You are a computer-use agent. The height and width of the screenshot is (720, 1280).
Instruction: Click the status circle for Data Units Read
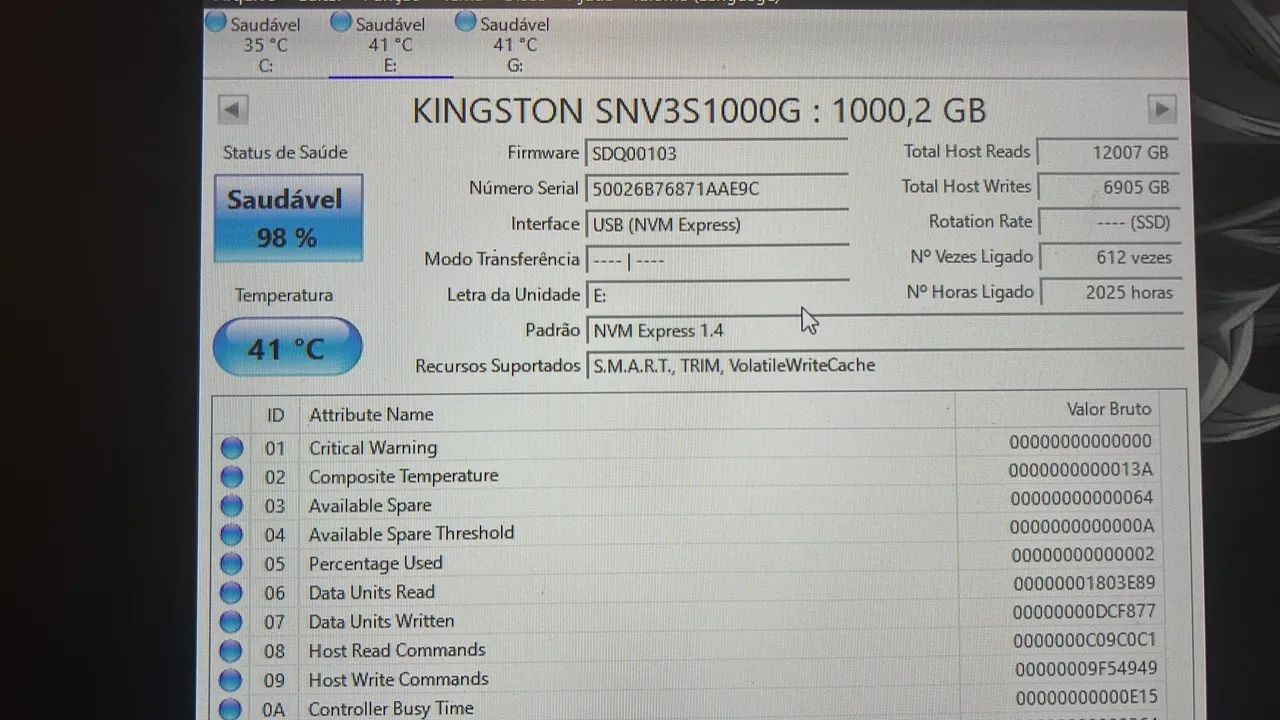pyautogui.click(x=232, y=593)
